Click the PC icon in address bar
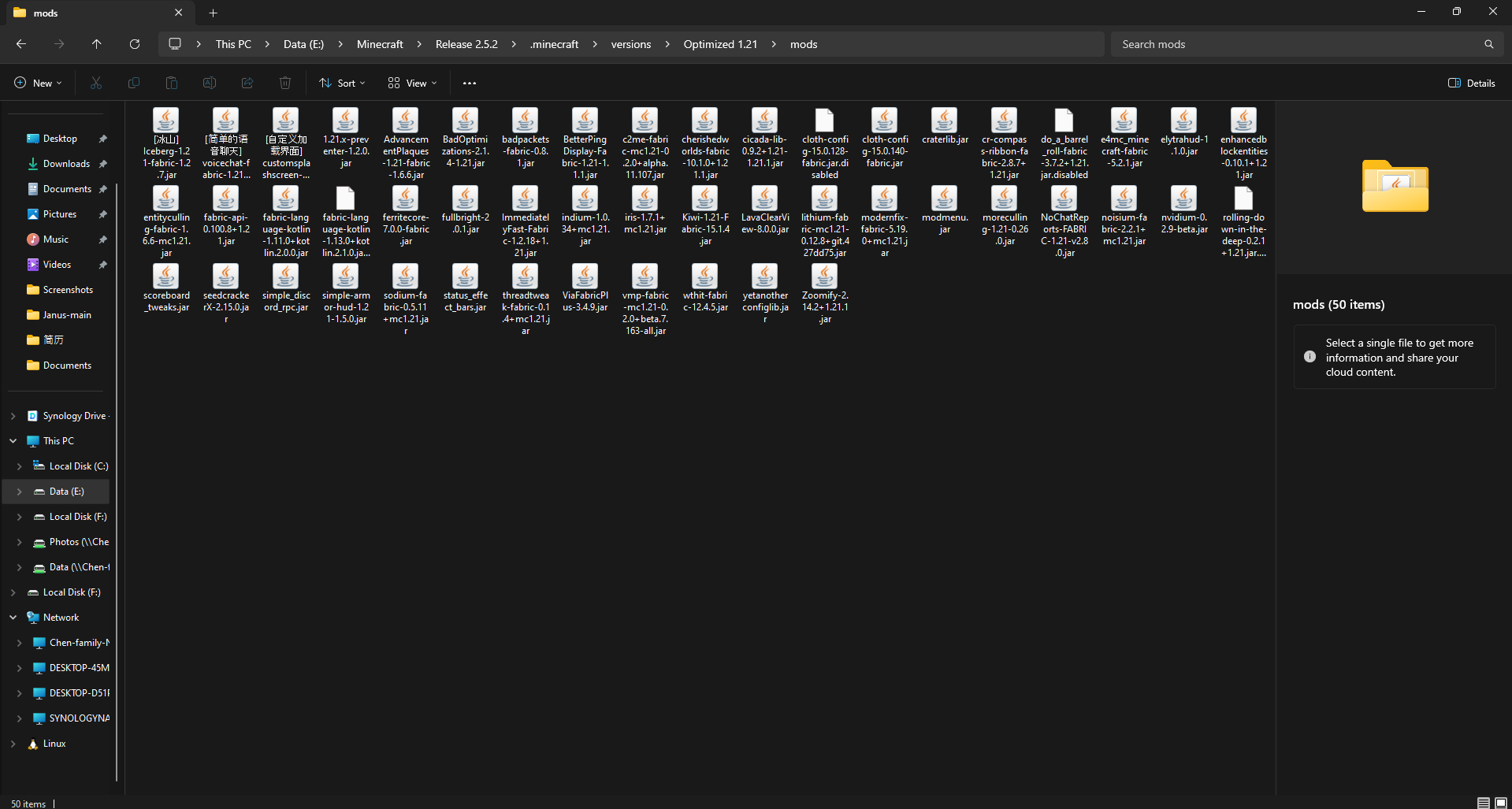The width and height of the screenshot is (1512, 809). pos(175,44)
